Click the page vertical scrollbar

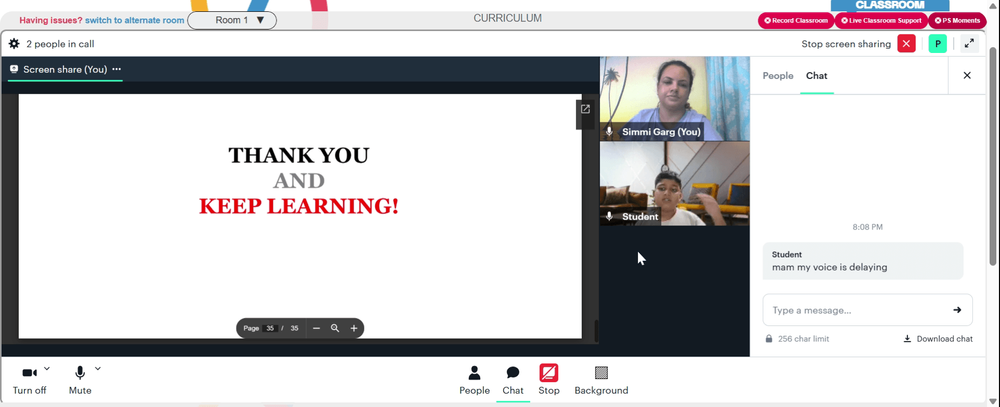(994, 155)
